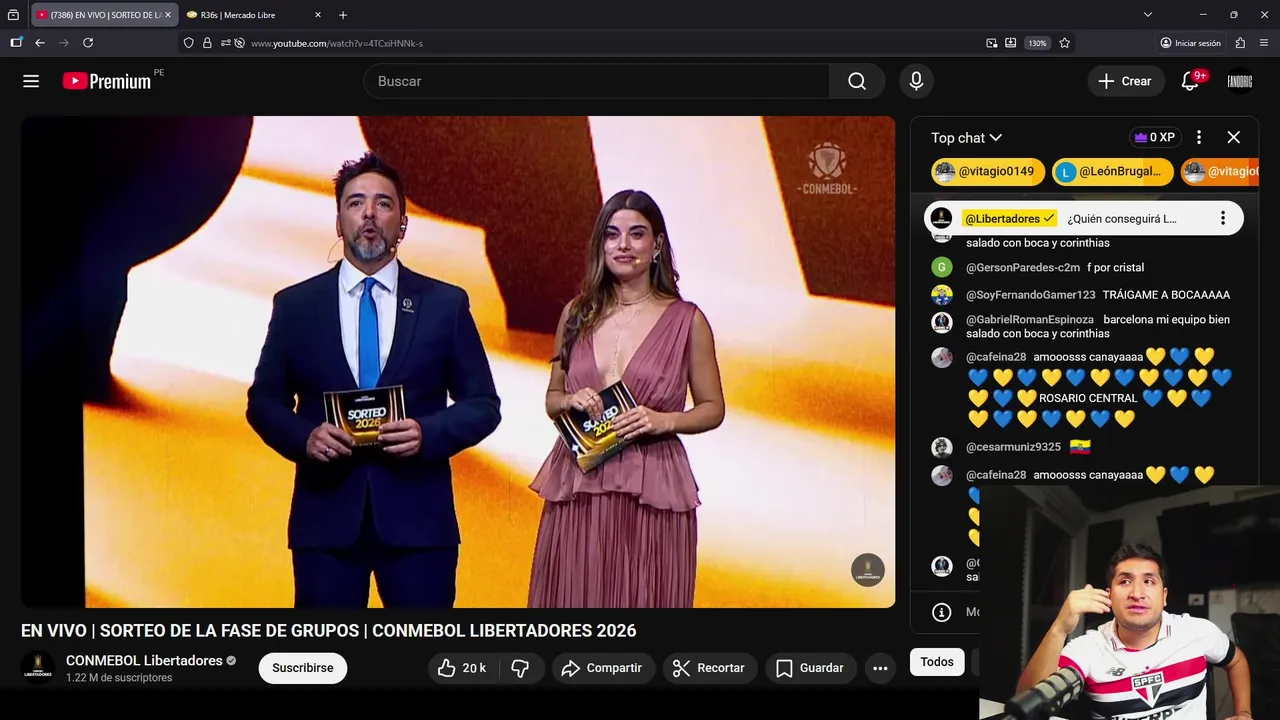This screenshot has height=720, width=1280.
Task: Select the first @vitagio0149 chip
Action: 988,172
